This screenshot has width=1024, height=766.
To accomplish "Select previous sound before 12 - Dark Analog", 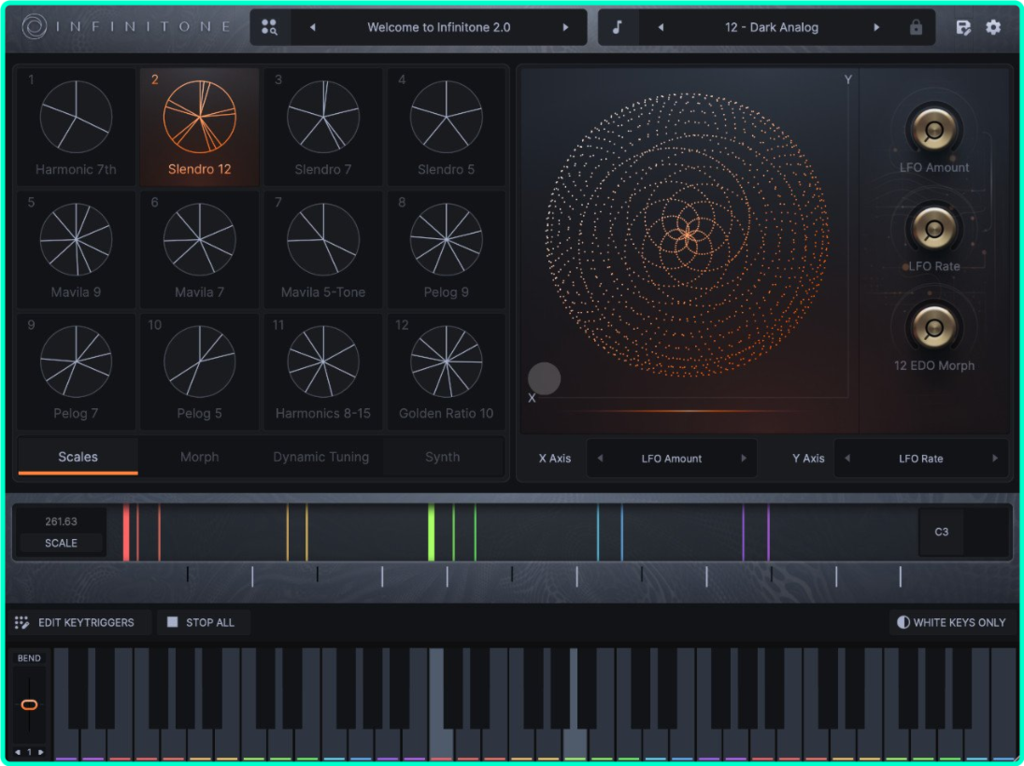I will (x=661, y=27).
